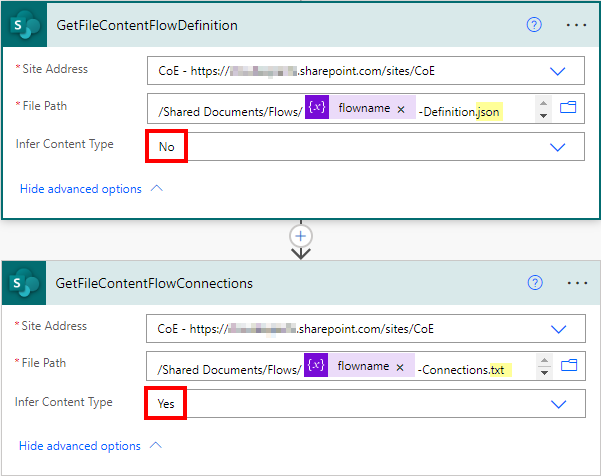This screenshot has height=476, width=601.
Task: Open ellipsis menu of GetFileContentFlowDefinition
Action: pos(576,25)
